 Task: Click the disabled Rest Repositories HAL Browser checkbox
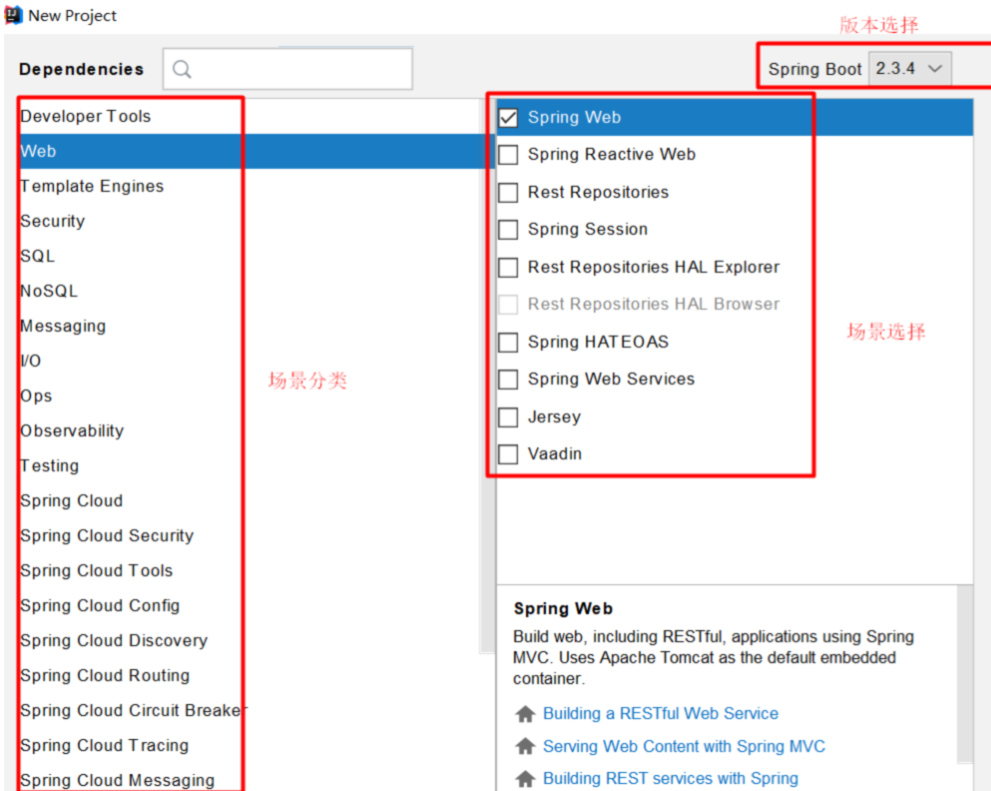(x=508, y=305)
